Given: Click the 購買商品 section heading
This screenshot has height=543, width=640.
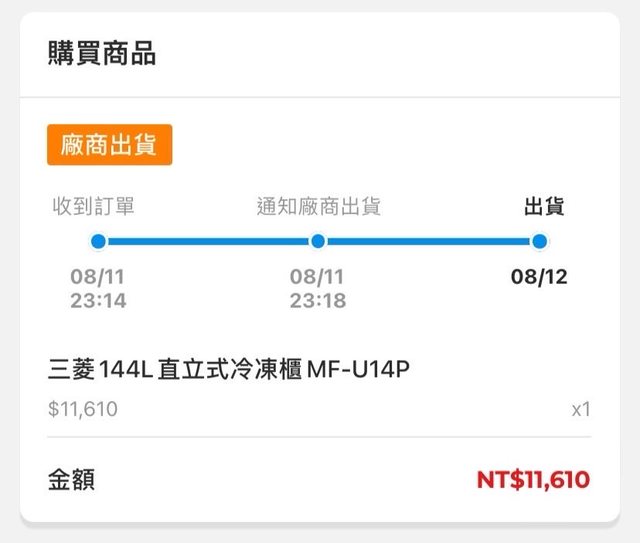Looking at the screenshot, I should 102,54.
